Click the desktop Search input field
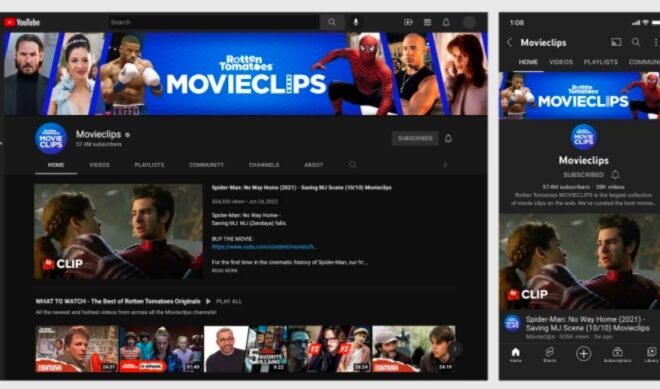The image size is (660, 389). [214, 22]
